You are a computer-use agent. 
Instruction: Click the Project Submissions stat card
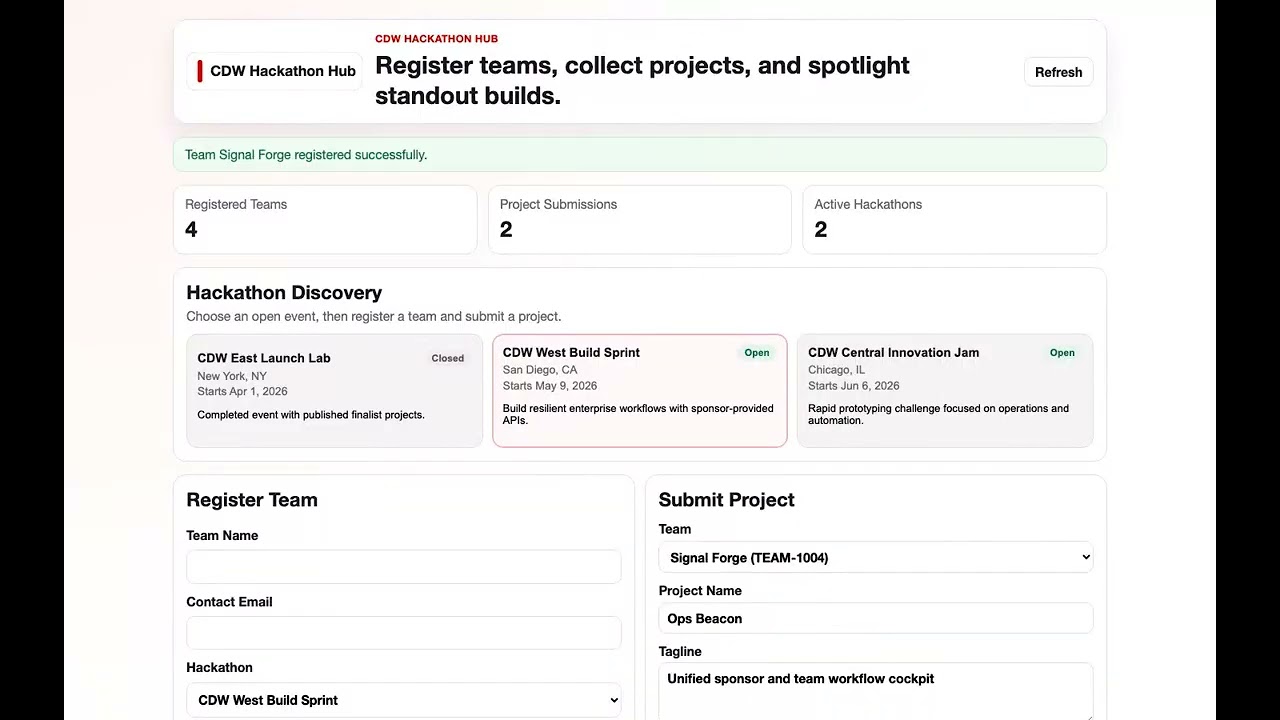pos(640,219)
